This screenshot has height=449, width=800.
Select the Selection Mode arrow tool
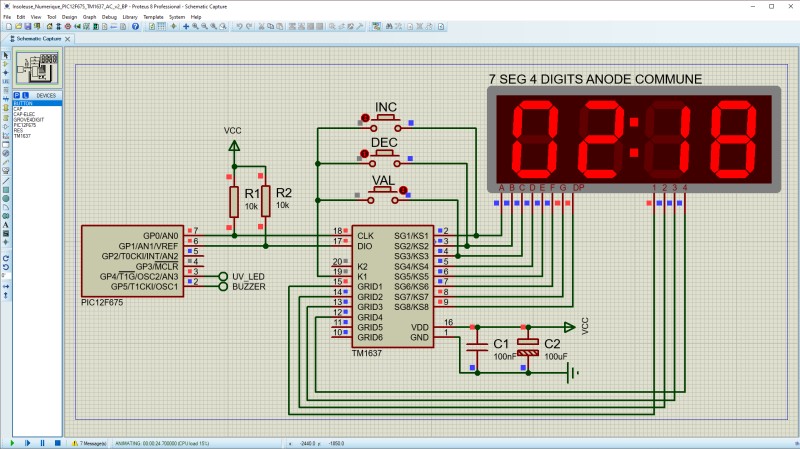[6, 54]
